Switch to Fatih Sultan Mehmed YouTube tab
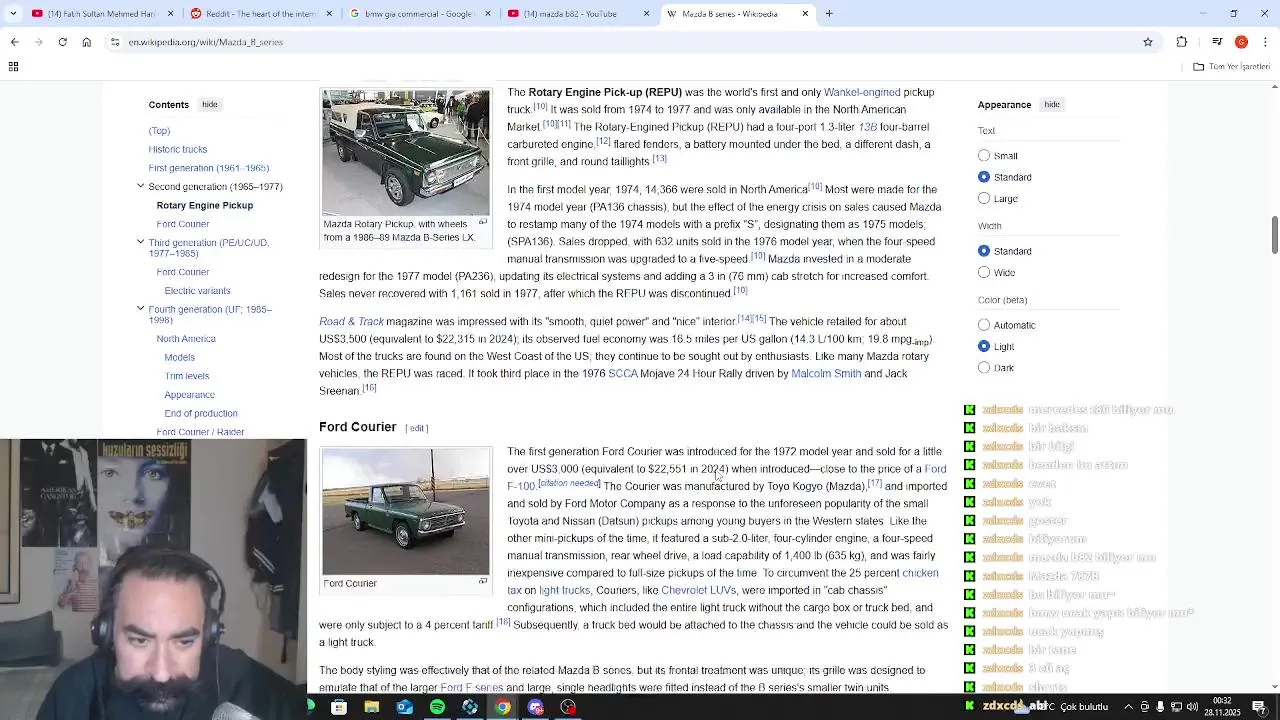Viewport: 1280px width, 720px height. 100,14
